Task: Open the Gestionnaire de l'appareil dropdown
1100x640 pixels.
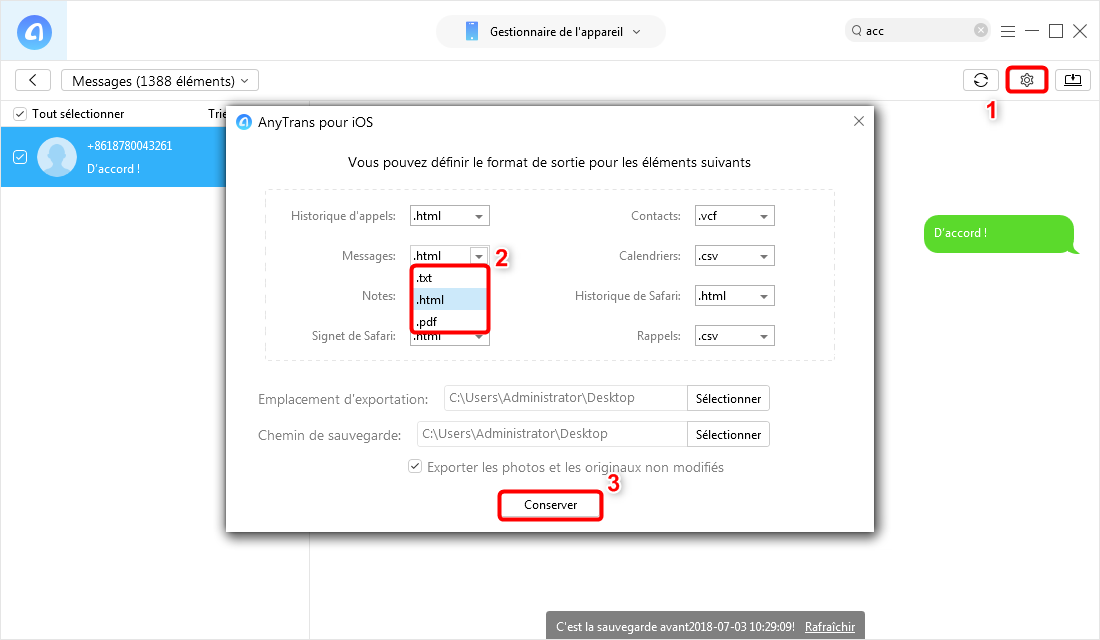Action: click(551, 32)
